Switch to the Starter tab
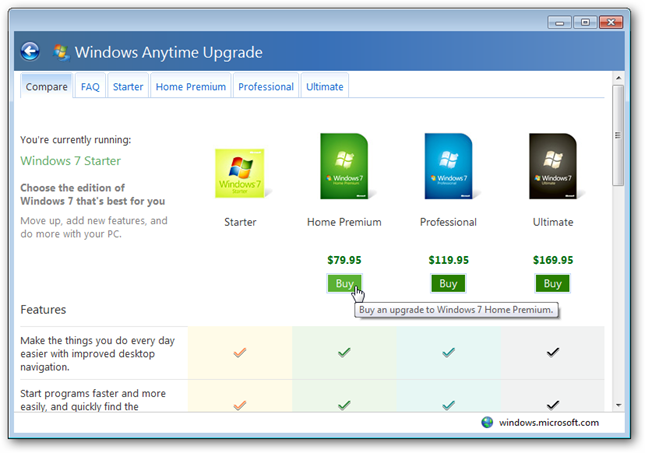The width and height of the screenshot is (645, 453). click(128, 86)
